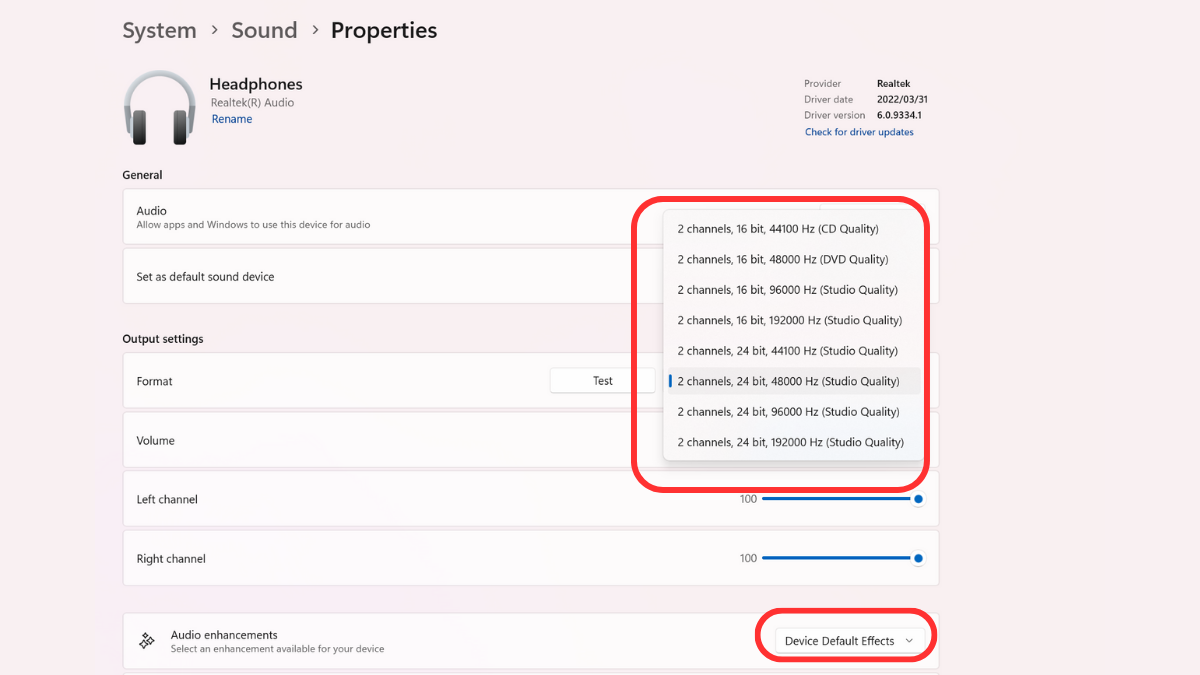1200x675 pixels.
Task: Click the Set as default sound device row
Action: pos(380,277)
